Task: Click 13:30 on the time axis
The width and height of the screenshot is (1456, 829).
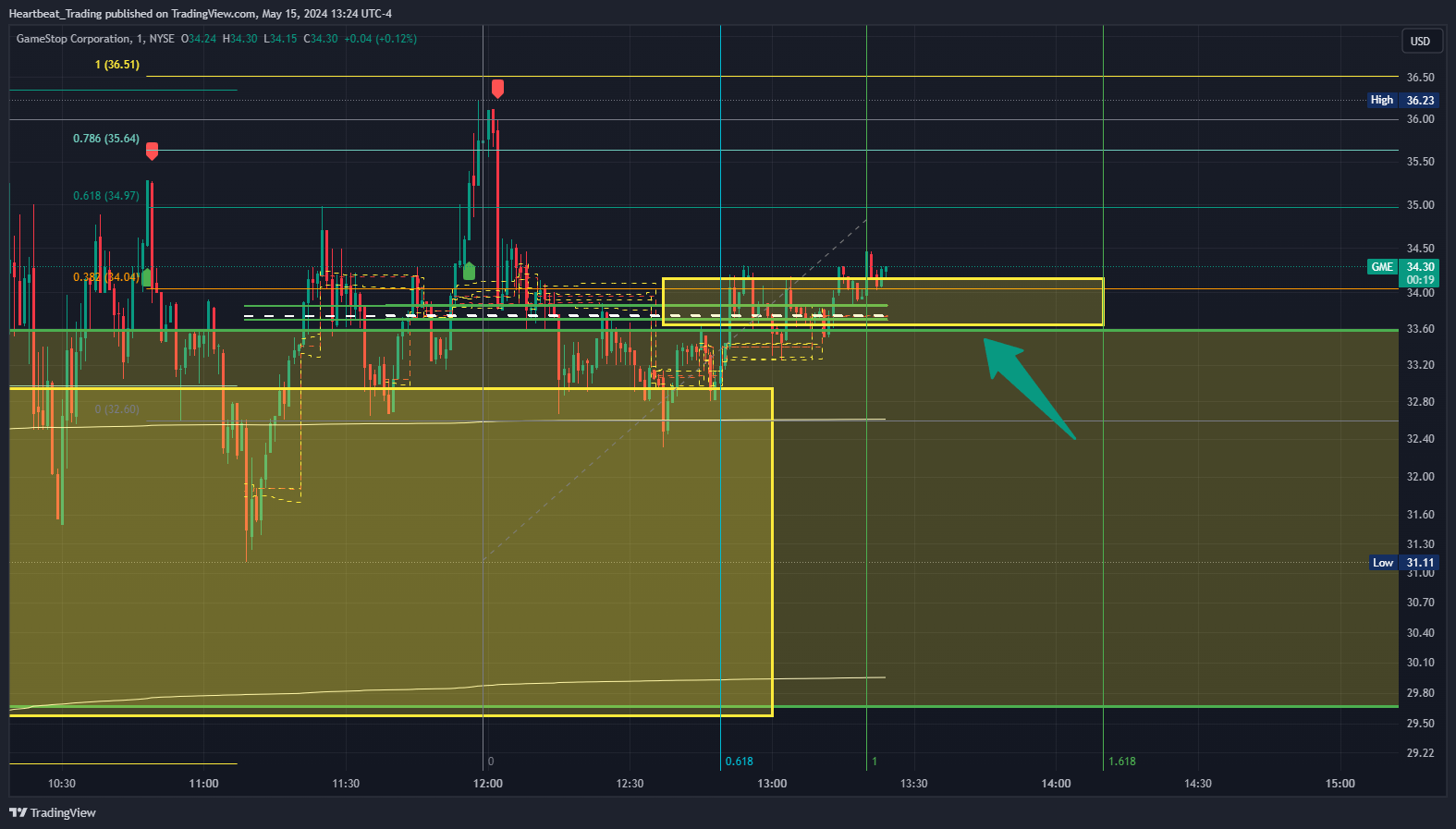Action: click(914, 784)
